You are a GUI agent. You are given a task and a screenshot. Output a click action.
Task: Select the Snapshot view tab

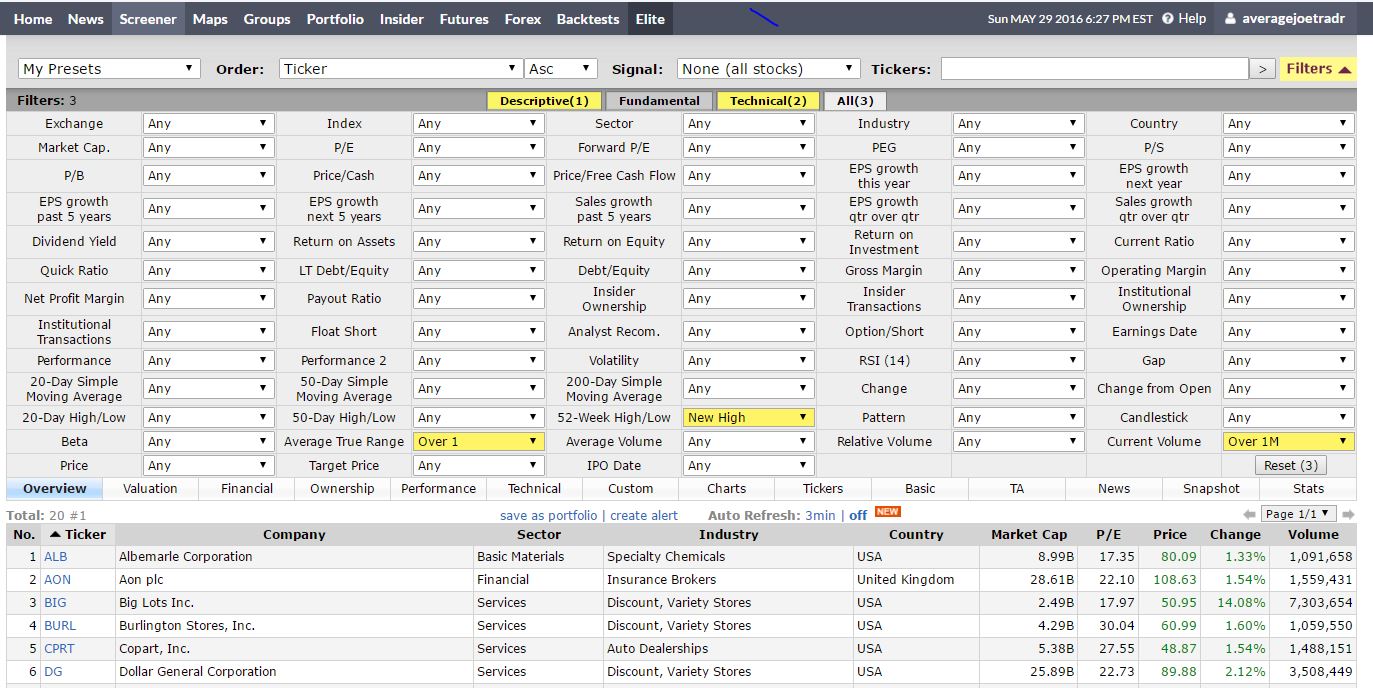coord(1211,489)
